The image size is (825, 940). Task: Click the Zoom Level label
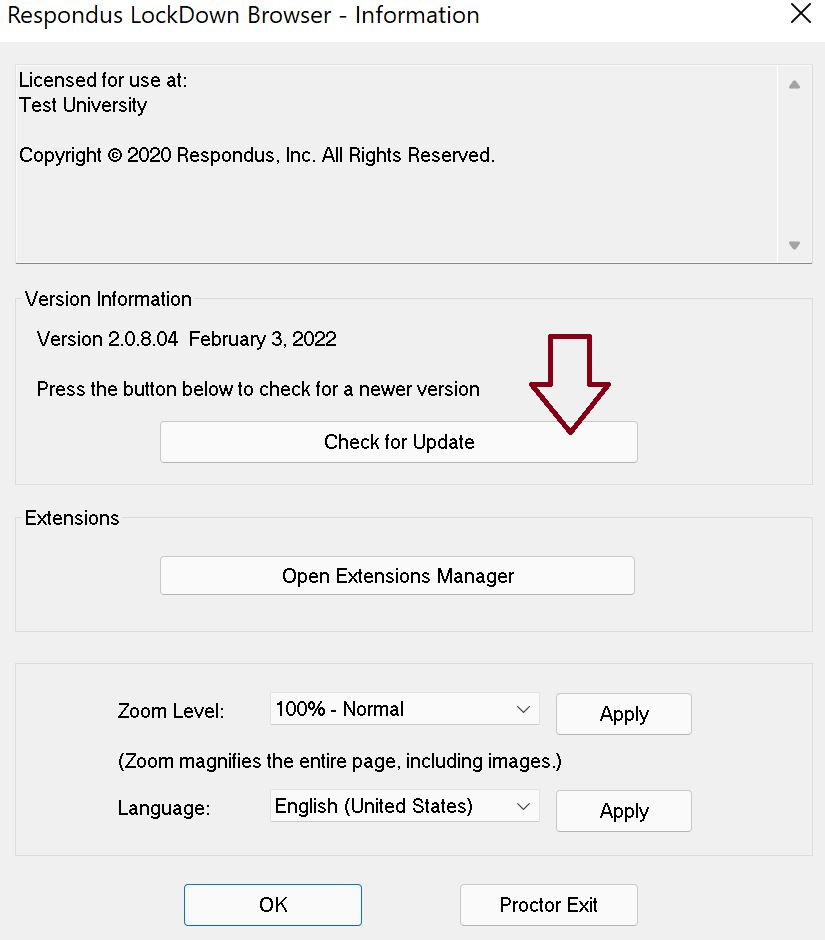(x=171, y=711)
